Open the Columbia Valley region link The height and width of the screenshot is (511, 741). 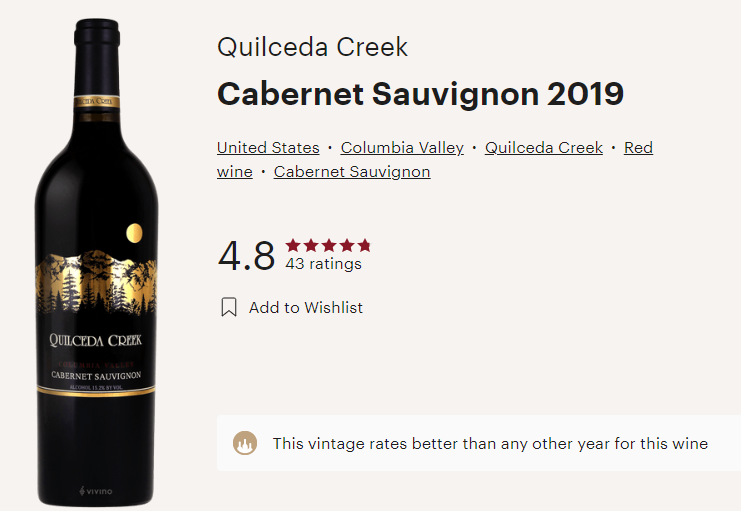click(x=402, y=147)
